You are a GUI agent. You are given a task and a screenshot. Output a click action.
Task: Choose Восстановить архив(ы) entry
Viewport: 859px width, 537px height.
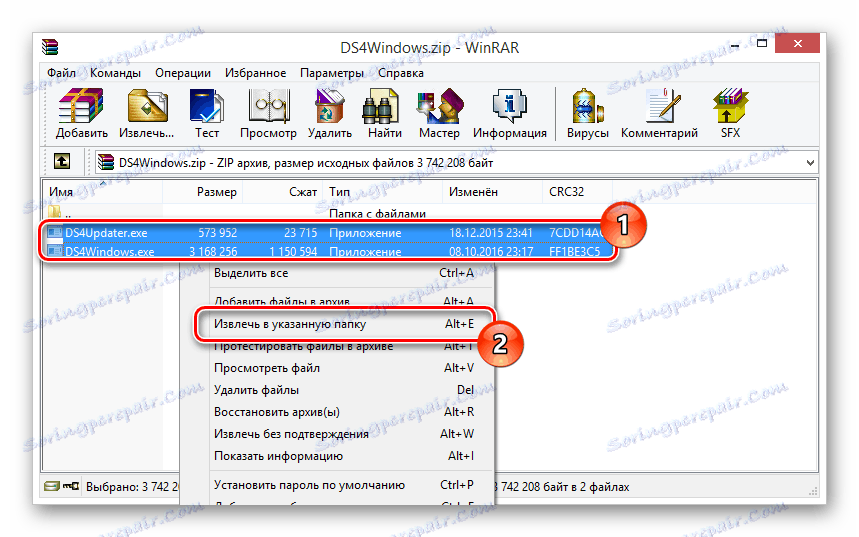click(x=343, y=412)
